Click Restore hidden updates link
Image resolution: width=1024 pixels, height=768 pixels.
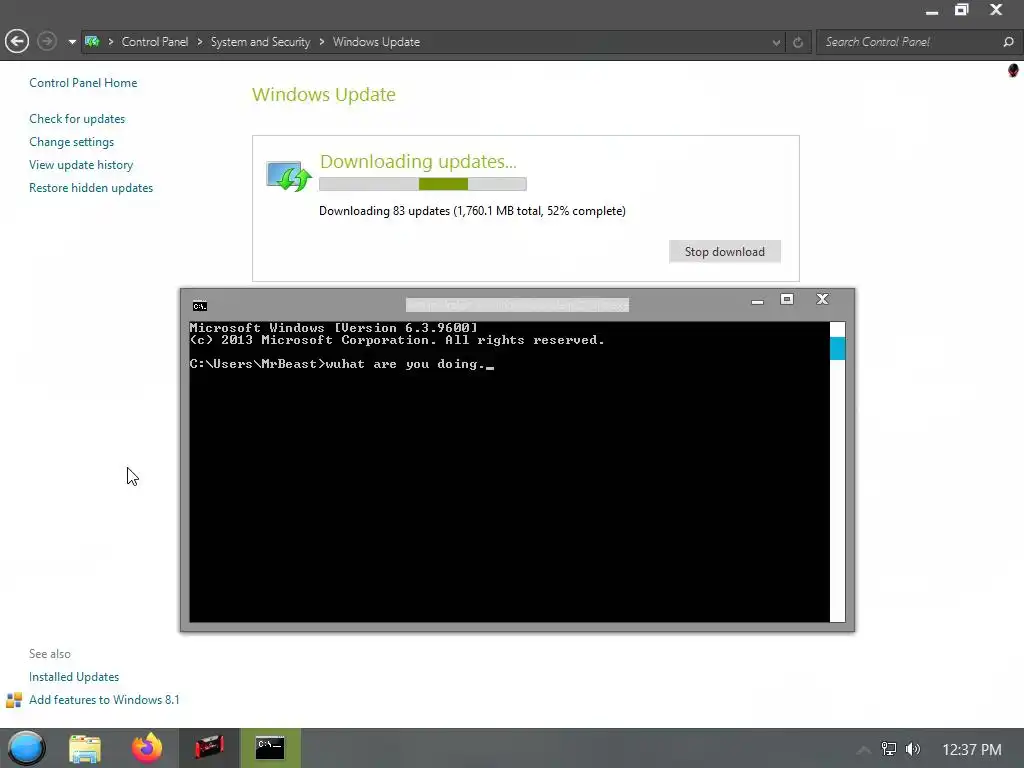tap(91, 187)
